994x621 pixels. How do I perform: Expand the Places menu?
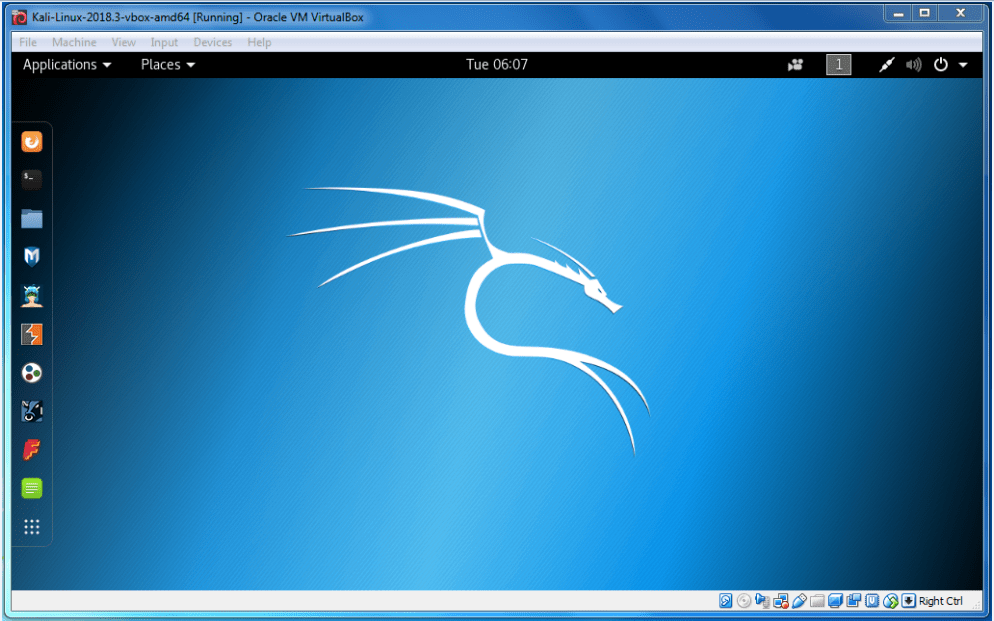[x=168, y=65]
